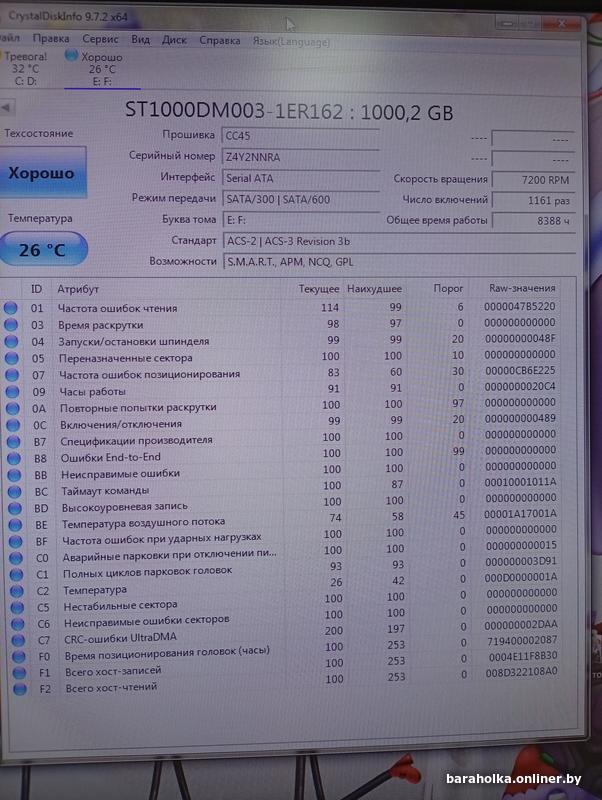Select raw value 008D322108A0
Image resolution: width=602 pixels, height=800 pixels.
tap(521, 672)
